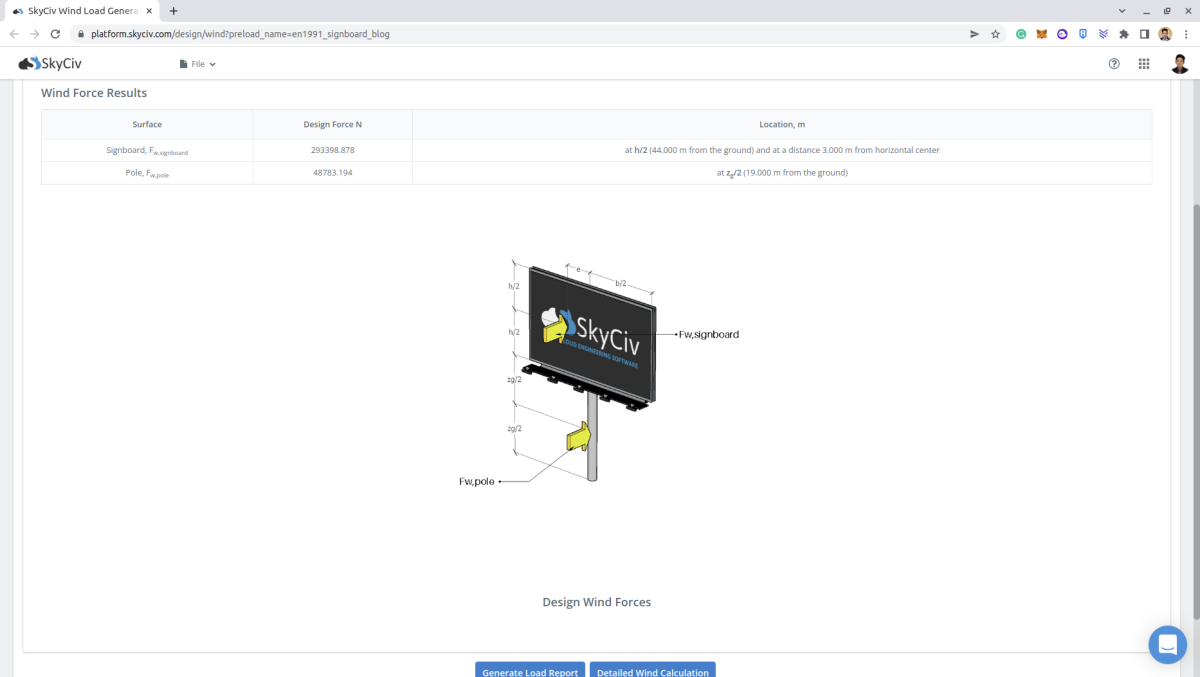Image resolution: width=1200 pixels, height=677 pixels.
Task: Click the SkyCiv logo in header
Action: coord(50,64)
